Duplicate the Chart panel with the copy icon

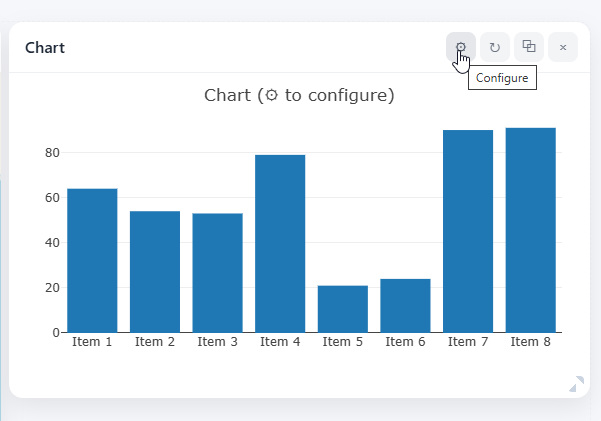tap(529, 47)
